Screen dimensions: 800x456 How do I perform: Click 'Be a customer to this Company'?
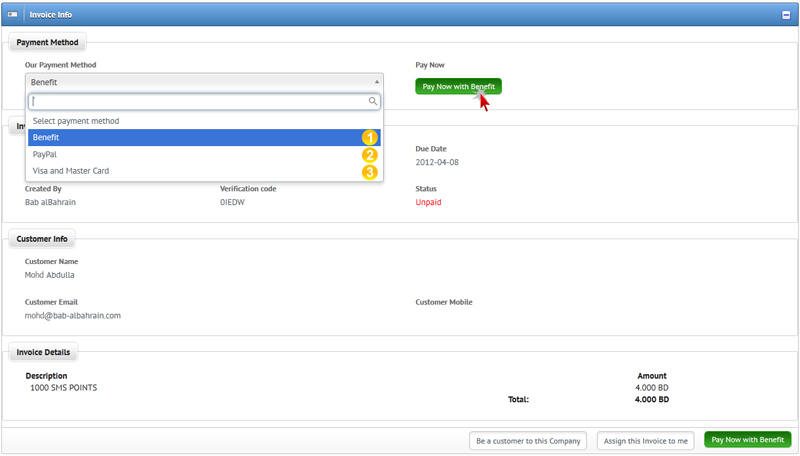pos(528,440)
